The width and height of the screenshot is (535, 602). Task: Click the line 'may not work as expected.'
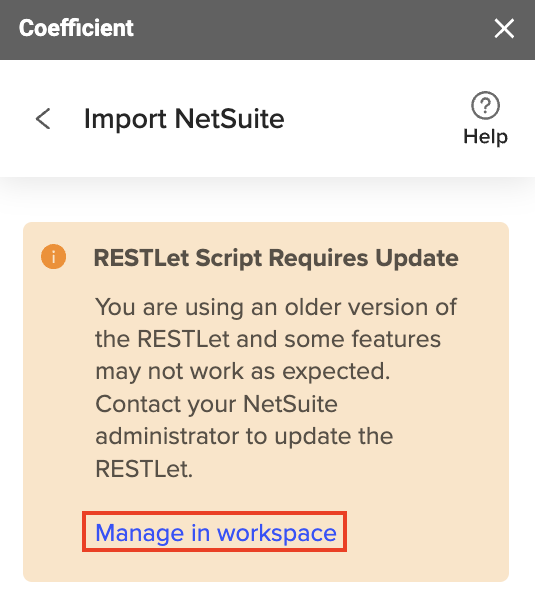pyautogui.click(x=243, y=372)
